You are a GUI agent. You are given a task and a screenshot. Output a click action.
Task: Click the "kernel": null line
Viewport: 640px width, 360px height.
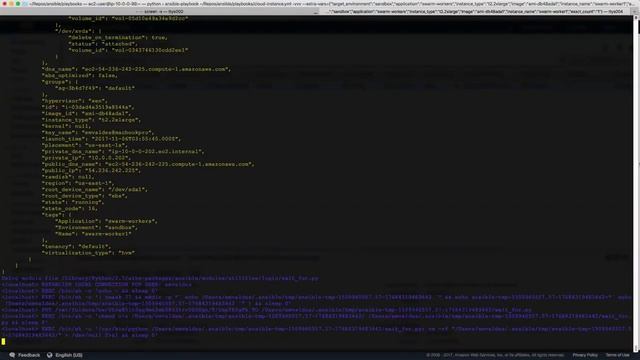tap(67, 126)
